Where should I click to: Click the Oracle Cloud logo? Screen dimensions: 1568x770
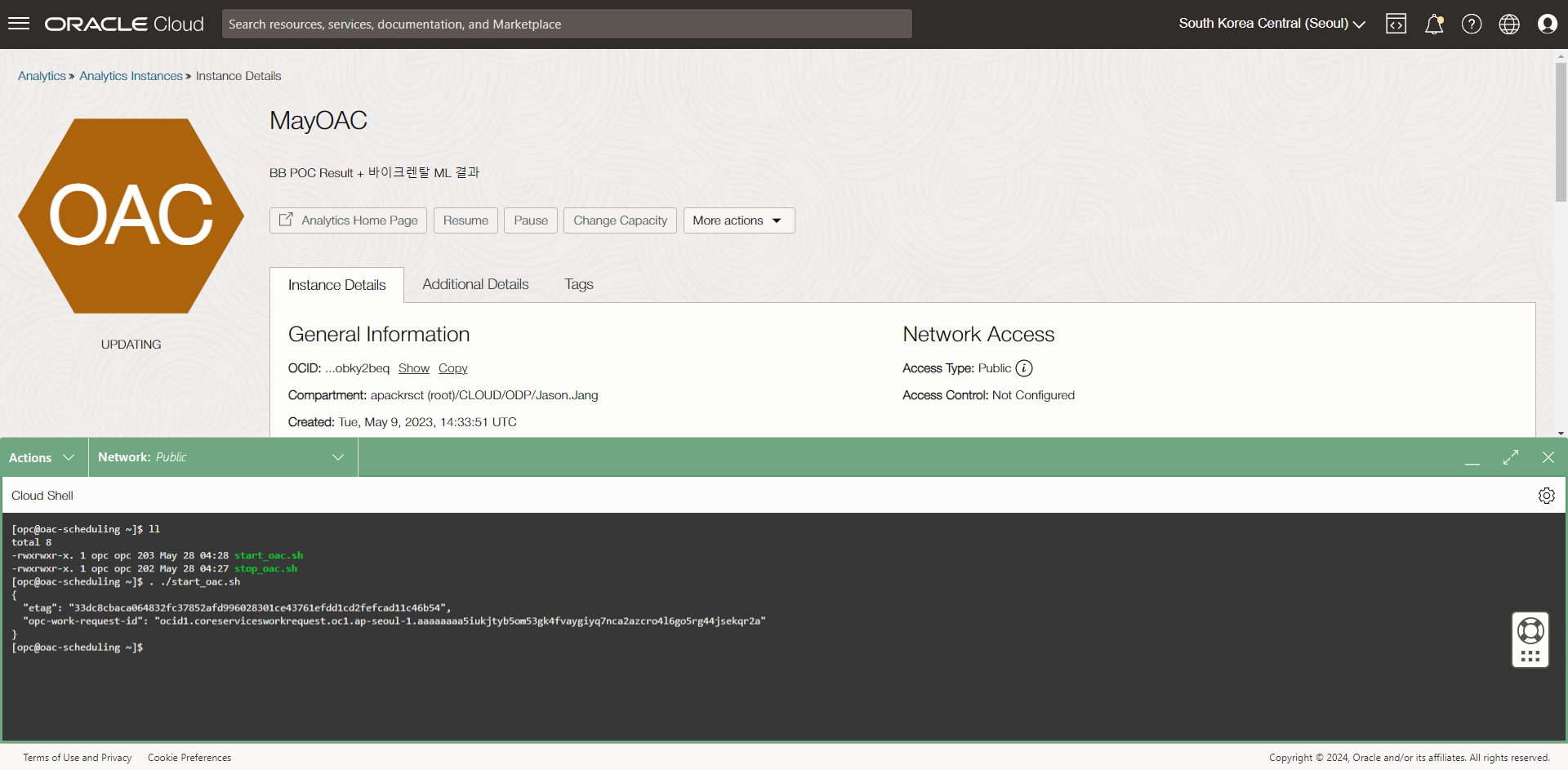click(124, 24)
